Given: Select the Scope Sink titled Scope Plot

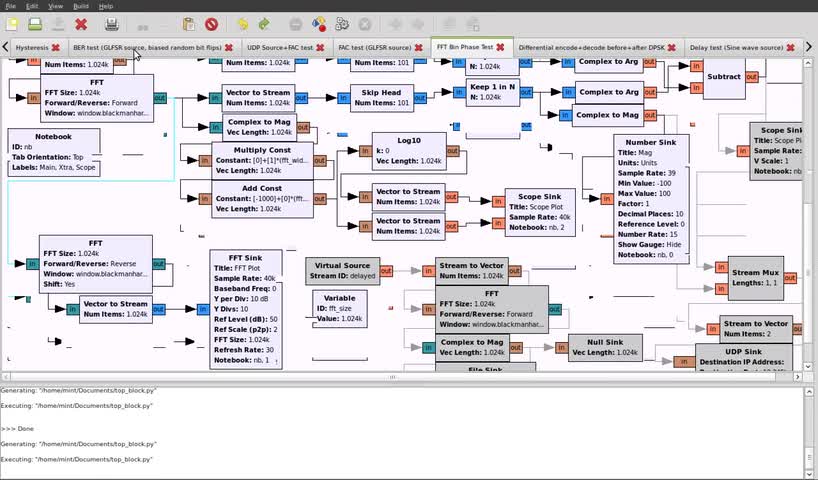Looking at the screenshot, I should click(x=540, y=212).
